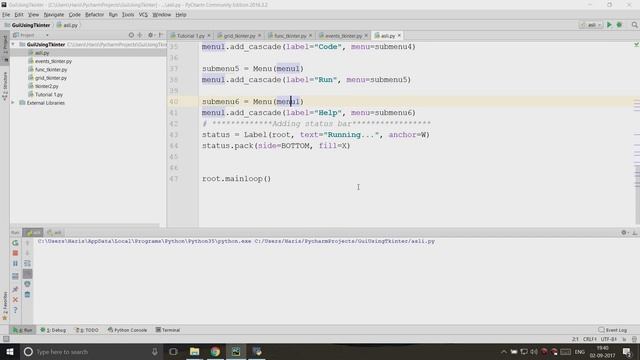
Task: Select func_tkinter.py in project tree
Action: tap(51, 70)
